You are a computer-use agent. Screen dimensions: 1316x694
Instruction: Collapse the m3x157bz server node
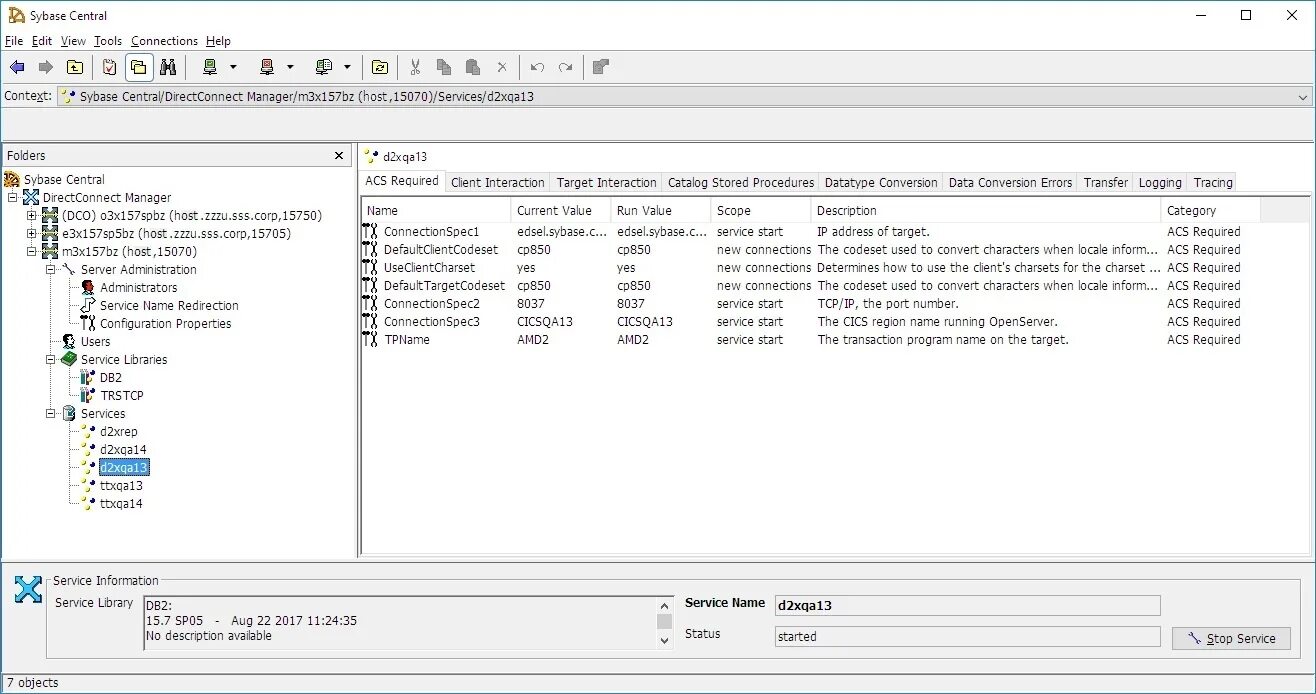32,252
